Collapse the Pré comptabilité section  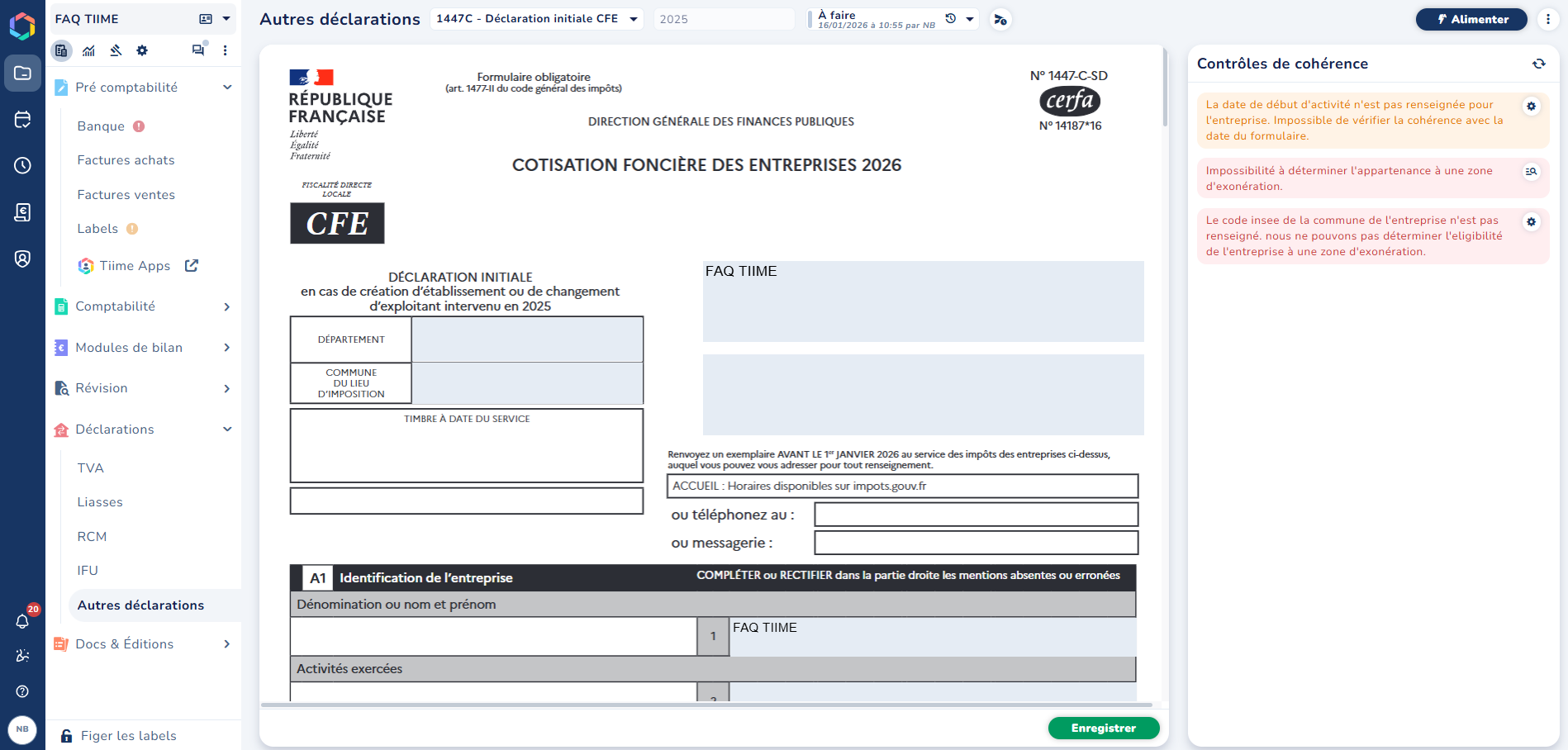coord(227,88)
